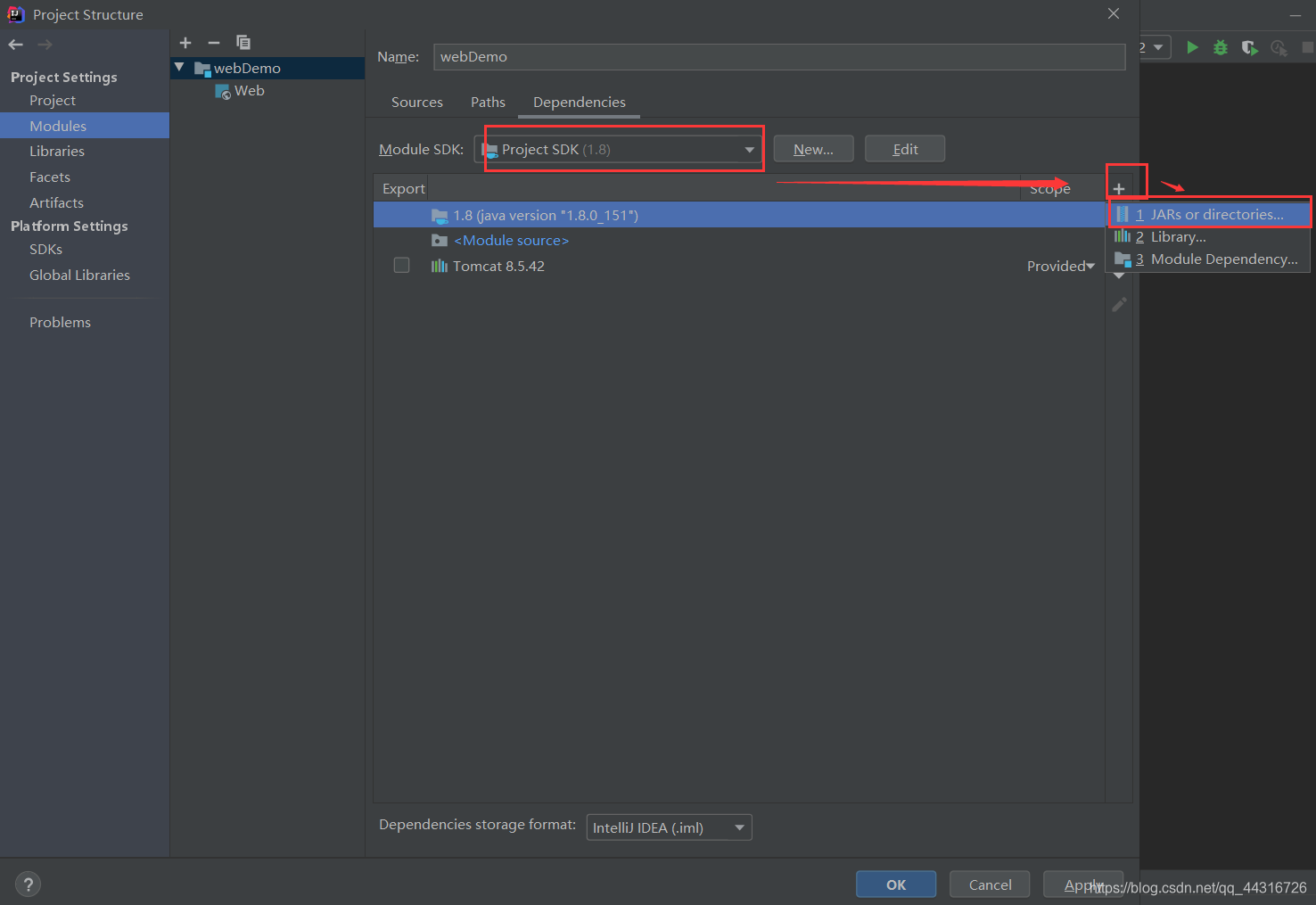Click the back navigation arrow
The height and width of the screenshot is (905, 1316).
[x=16, y=44]
